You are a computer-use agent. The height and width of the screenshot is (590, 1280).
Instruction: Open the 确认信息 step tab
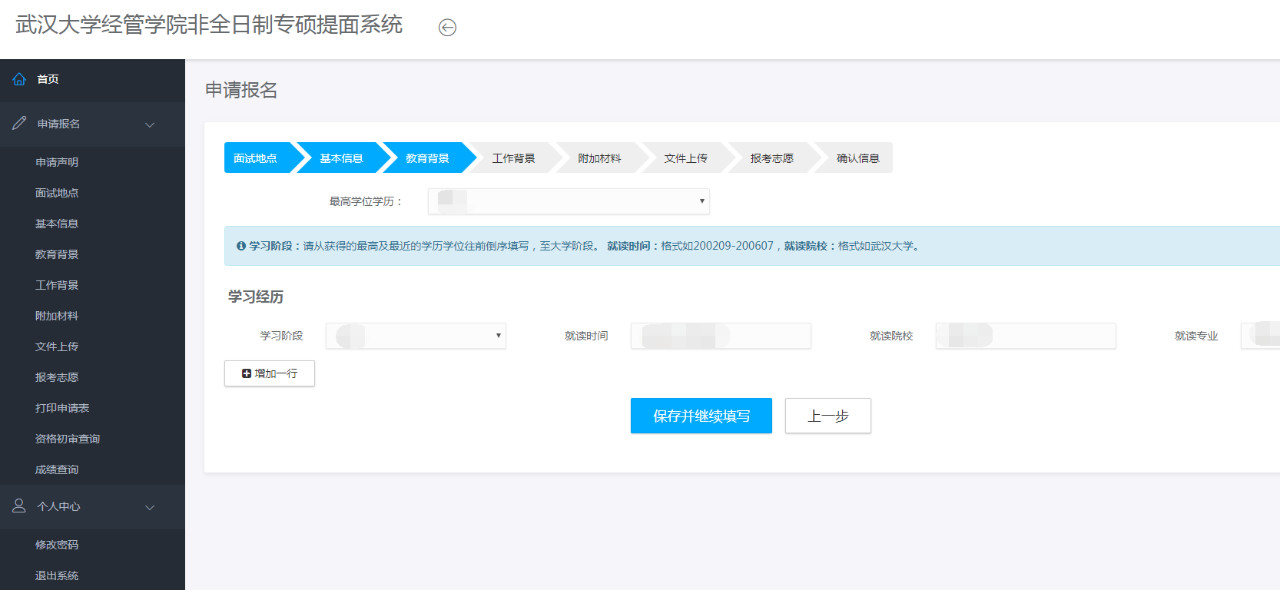pyautogui.click(x=858, y=158)
